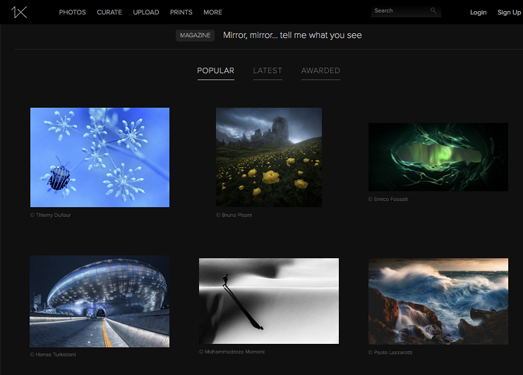
Task: Open the CURATE menu item
Action: [x=109, y=12]
